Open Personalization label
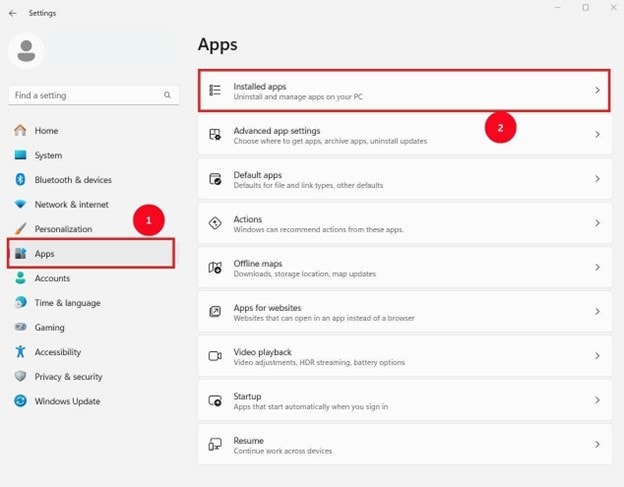Image resolution: width=624 pixels, height=487 pixels. coord(63,229)
